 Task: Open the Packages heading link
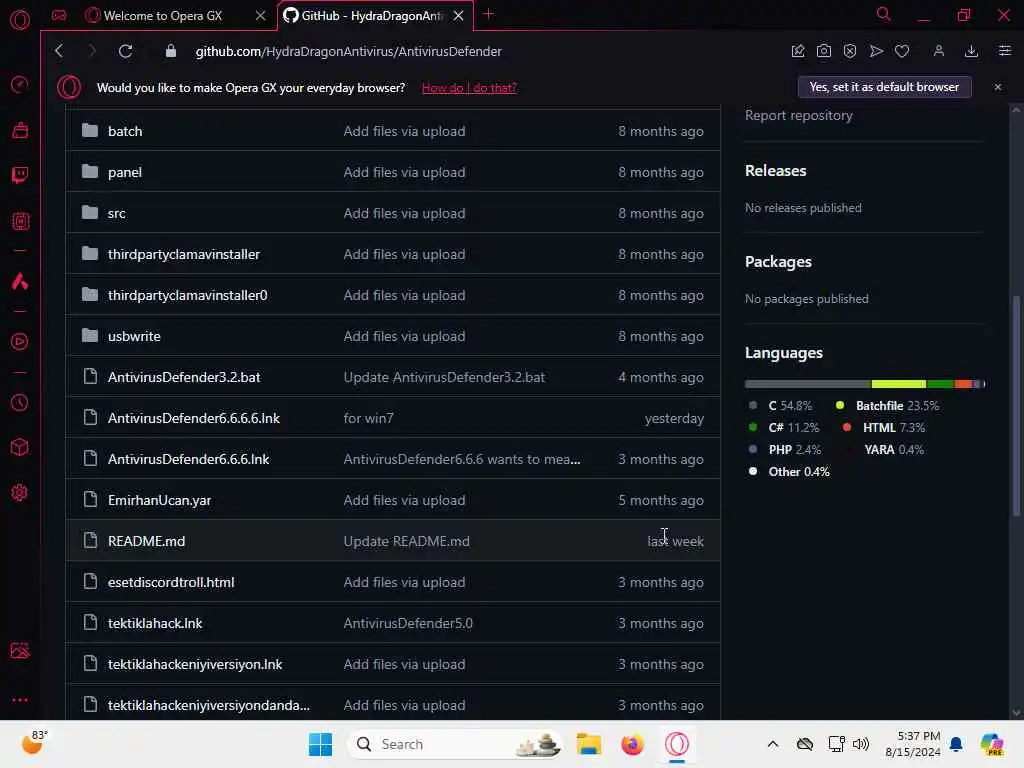pos(778,262)
